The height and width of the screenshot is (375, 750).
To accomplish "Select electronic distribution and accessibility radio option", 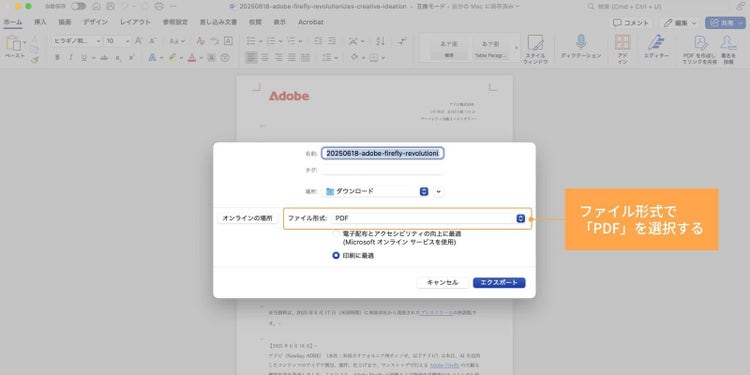I will tap(336, 234).
